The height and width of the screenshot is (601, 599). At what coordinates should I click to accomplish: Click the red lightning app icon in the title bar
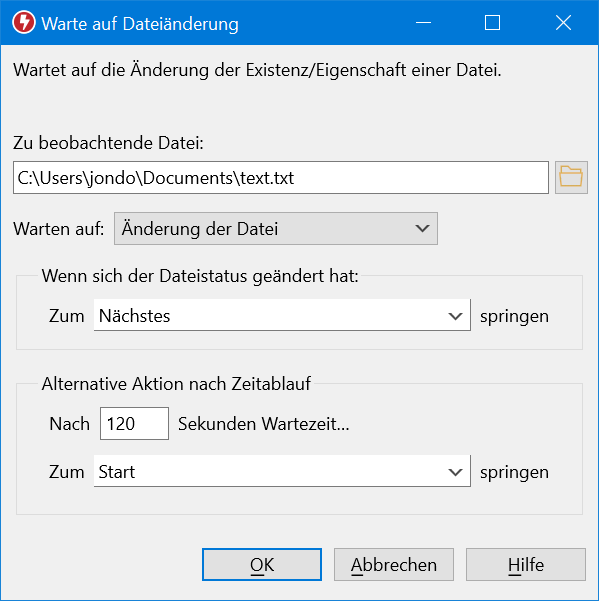pos(24,23)
